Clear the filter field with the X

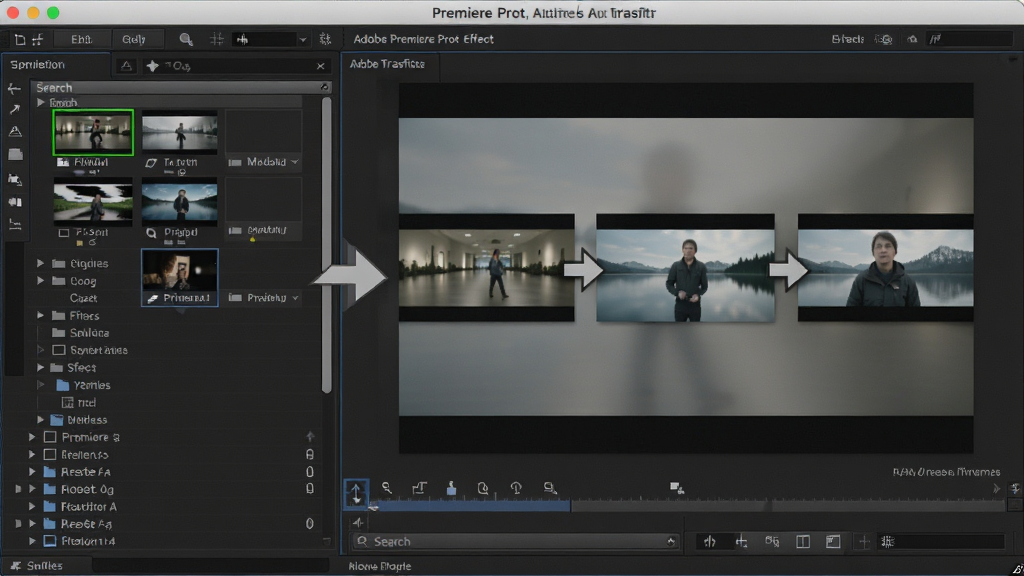coord(321,66)
